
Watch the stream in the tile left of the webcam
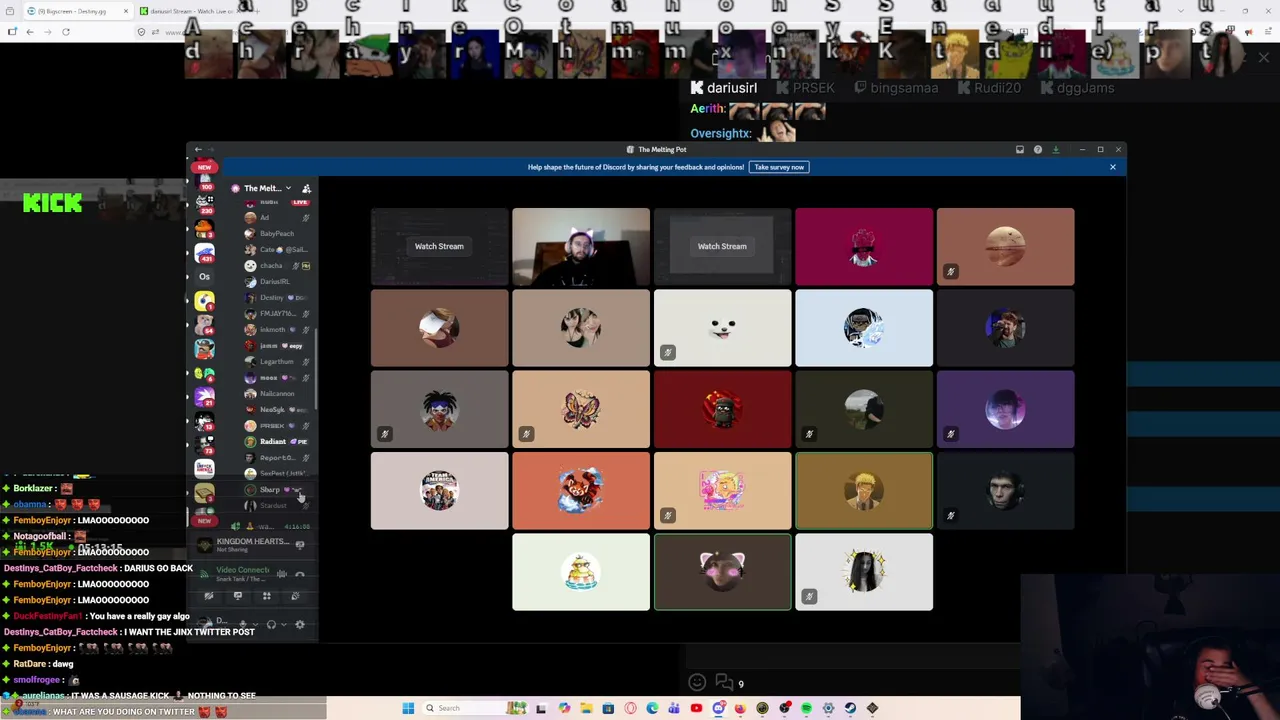point(439,246)
